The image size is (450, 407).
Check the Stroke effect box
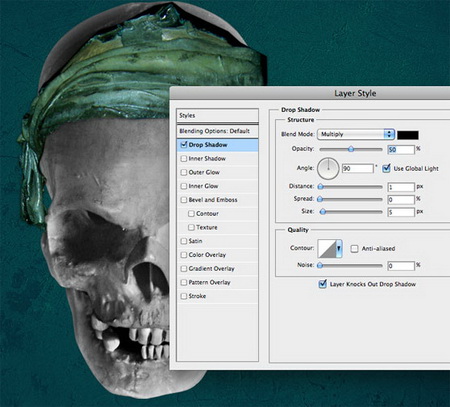[x=183, y=296]
